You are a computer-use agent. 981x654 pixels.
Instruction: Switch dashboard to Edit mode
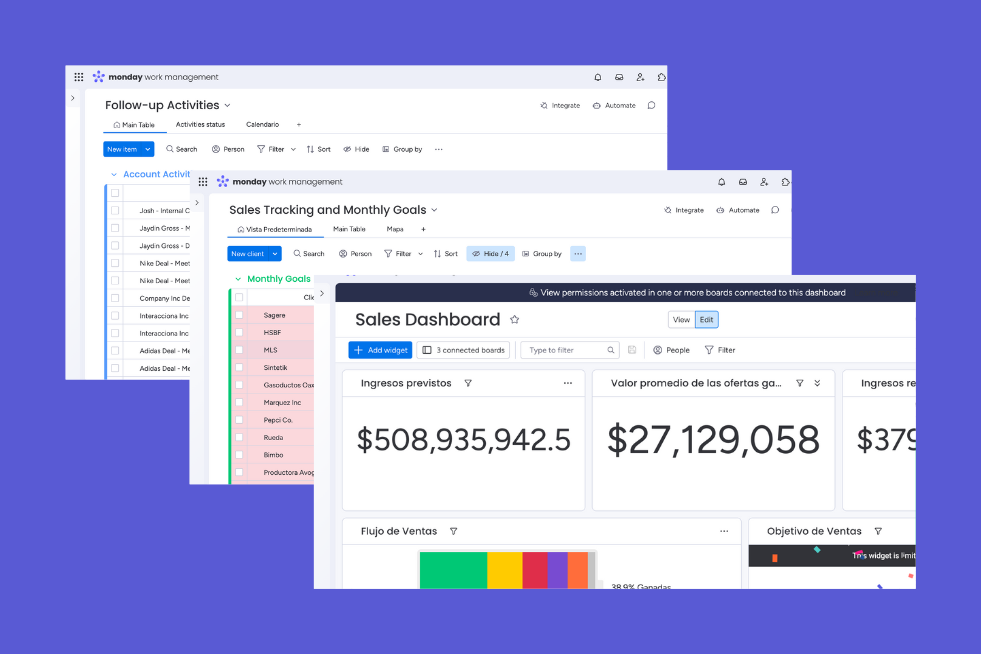[x=706, y=319]
